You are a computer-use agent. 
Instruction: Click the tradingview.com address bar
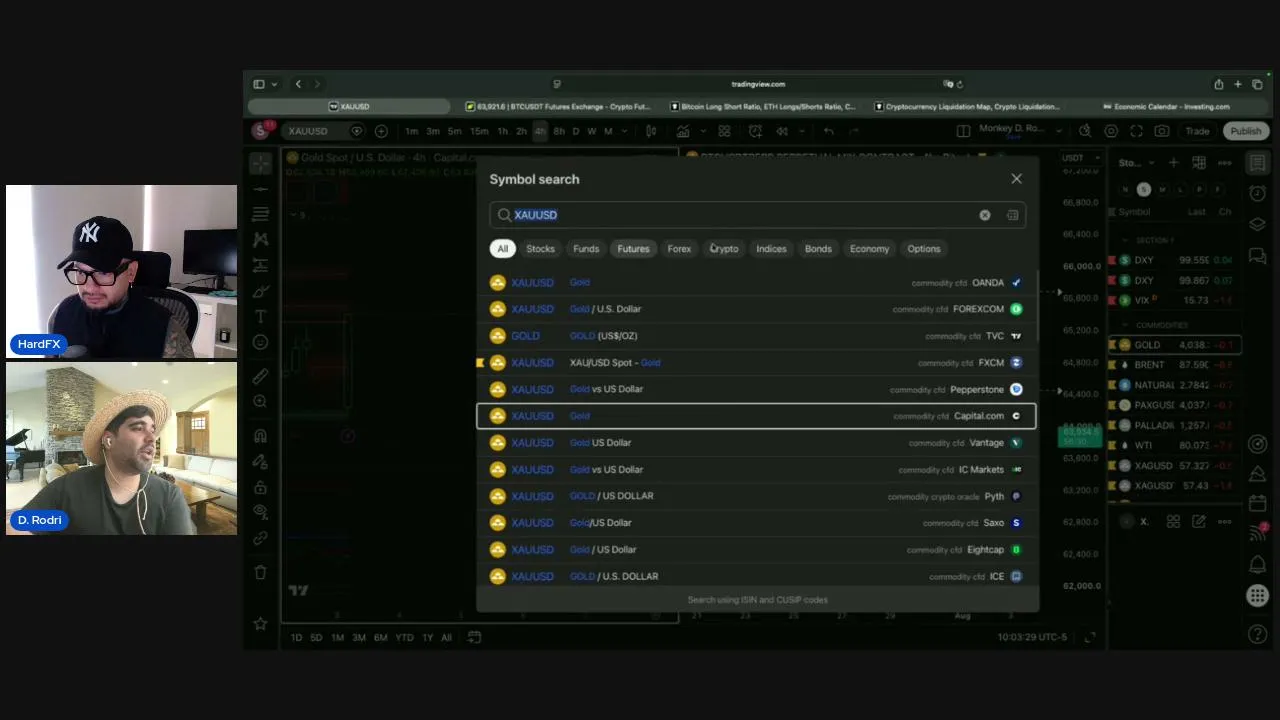757,84
